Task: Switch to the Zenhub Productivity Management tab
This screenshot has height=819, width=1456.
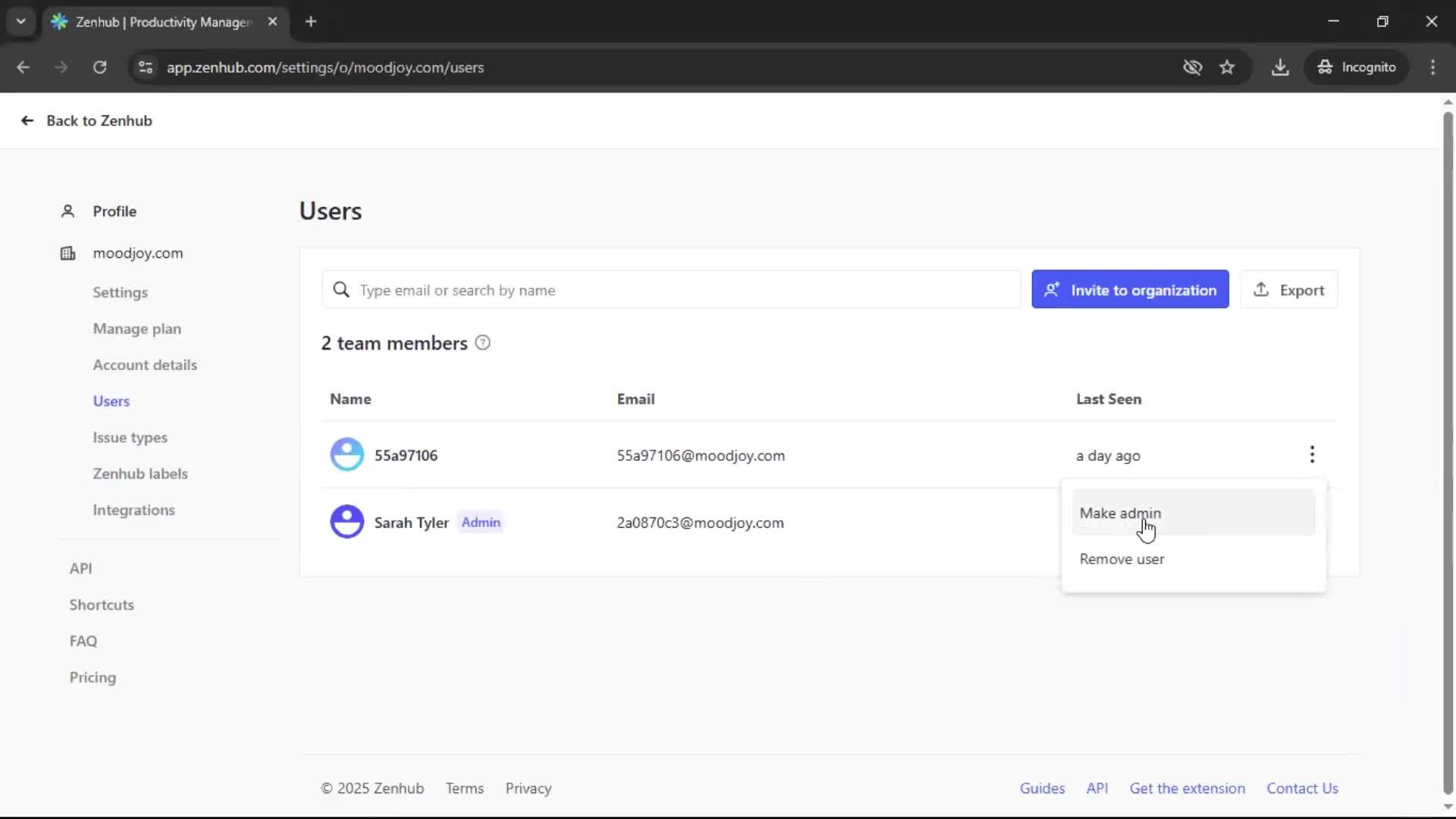Action: point(152,22)
